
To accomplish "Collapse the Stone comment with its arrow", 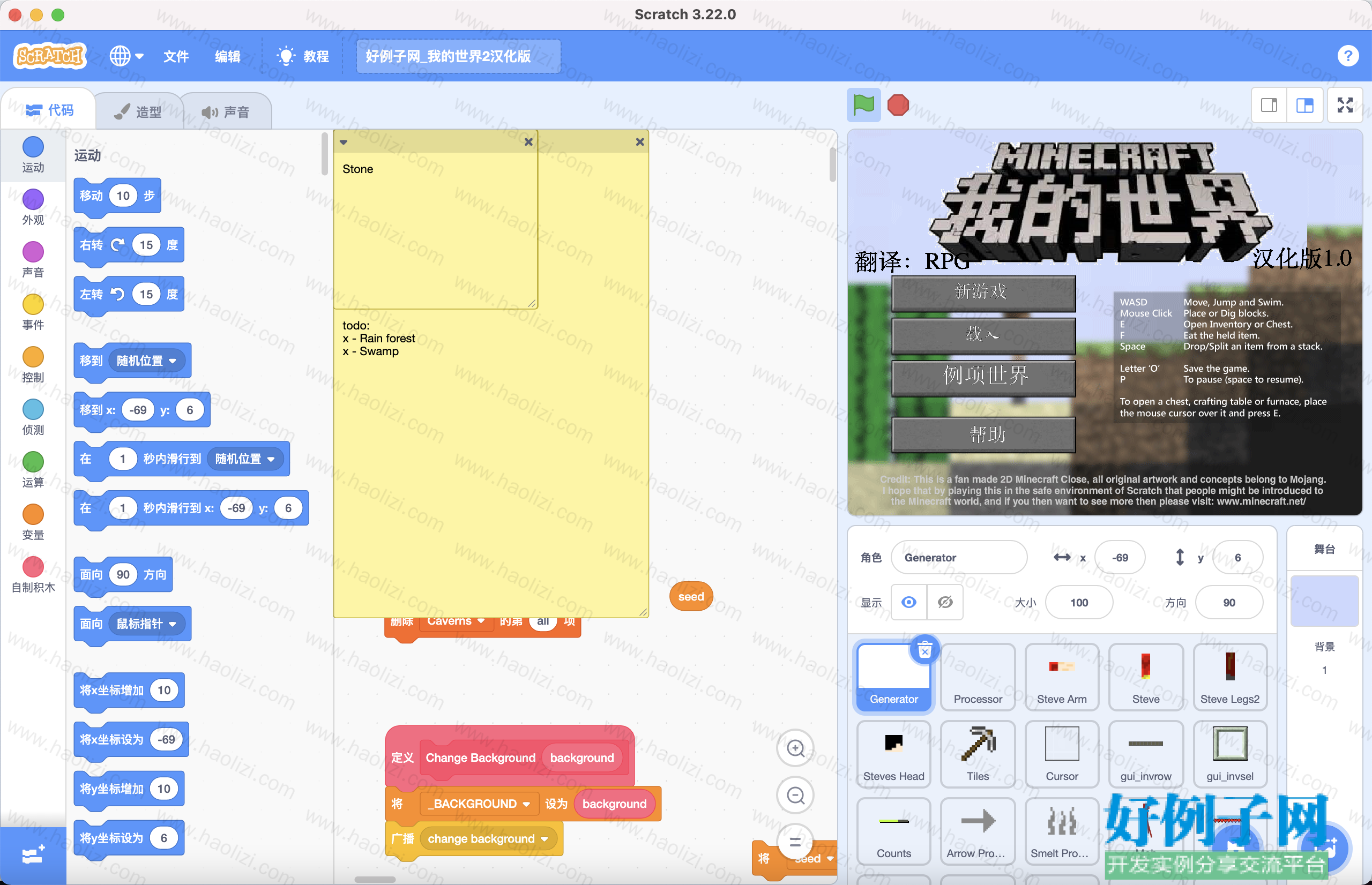I will (344, 142).
